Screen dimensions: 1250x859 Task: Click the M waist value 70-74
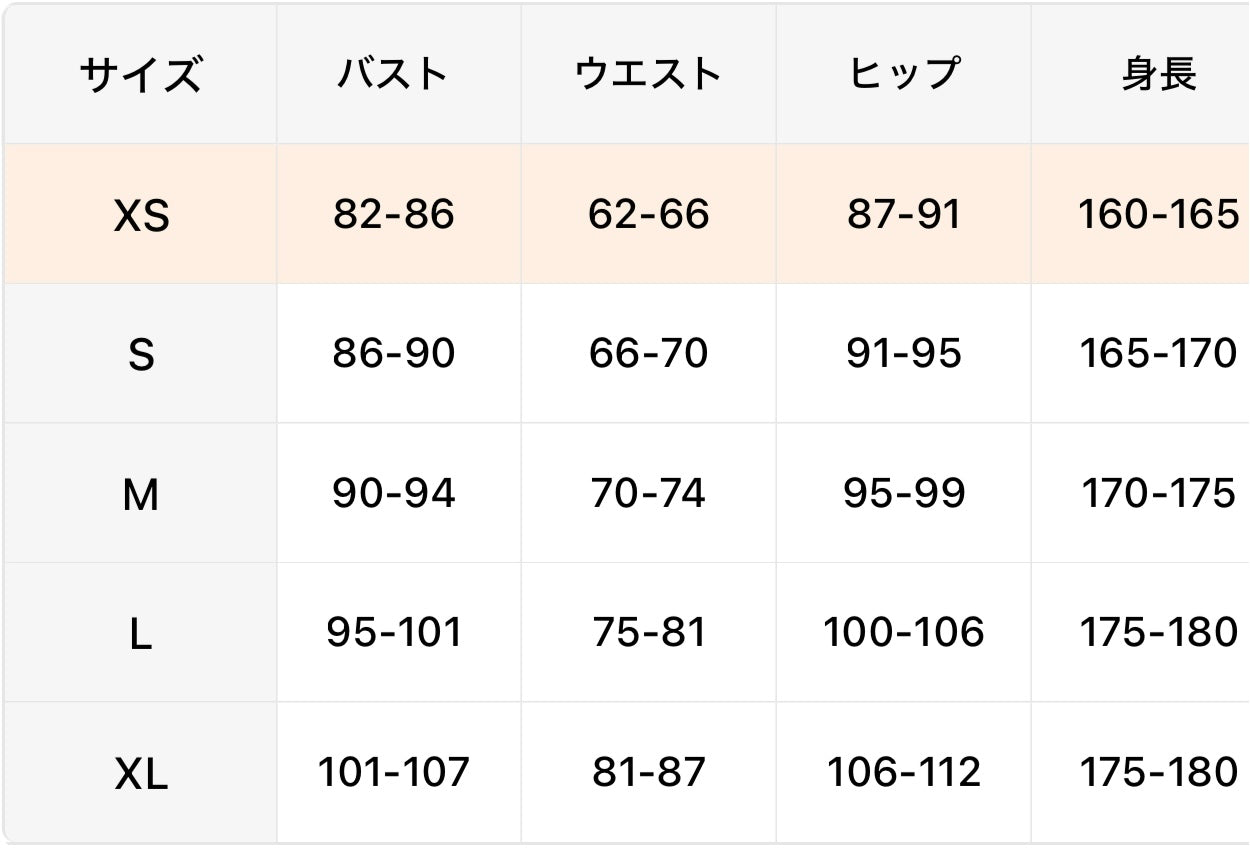click(649, 493)
